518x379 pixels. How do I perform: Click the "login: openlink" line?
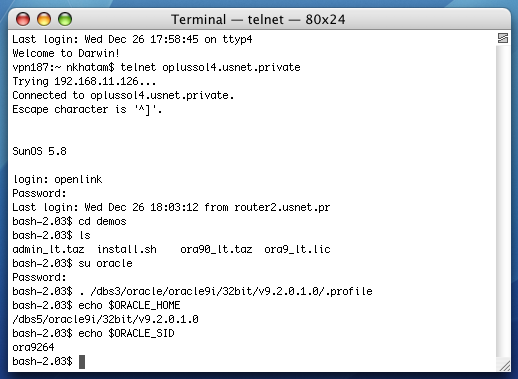(57, 179)
